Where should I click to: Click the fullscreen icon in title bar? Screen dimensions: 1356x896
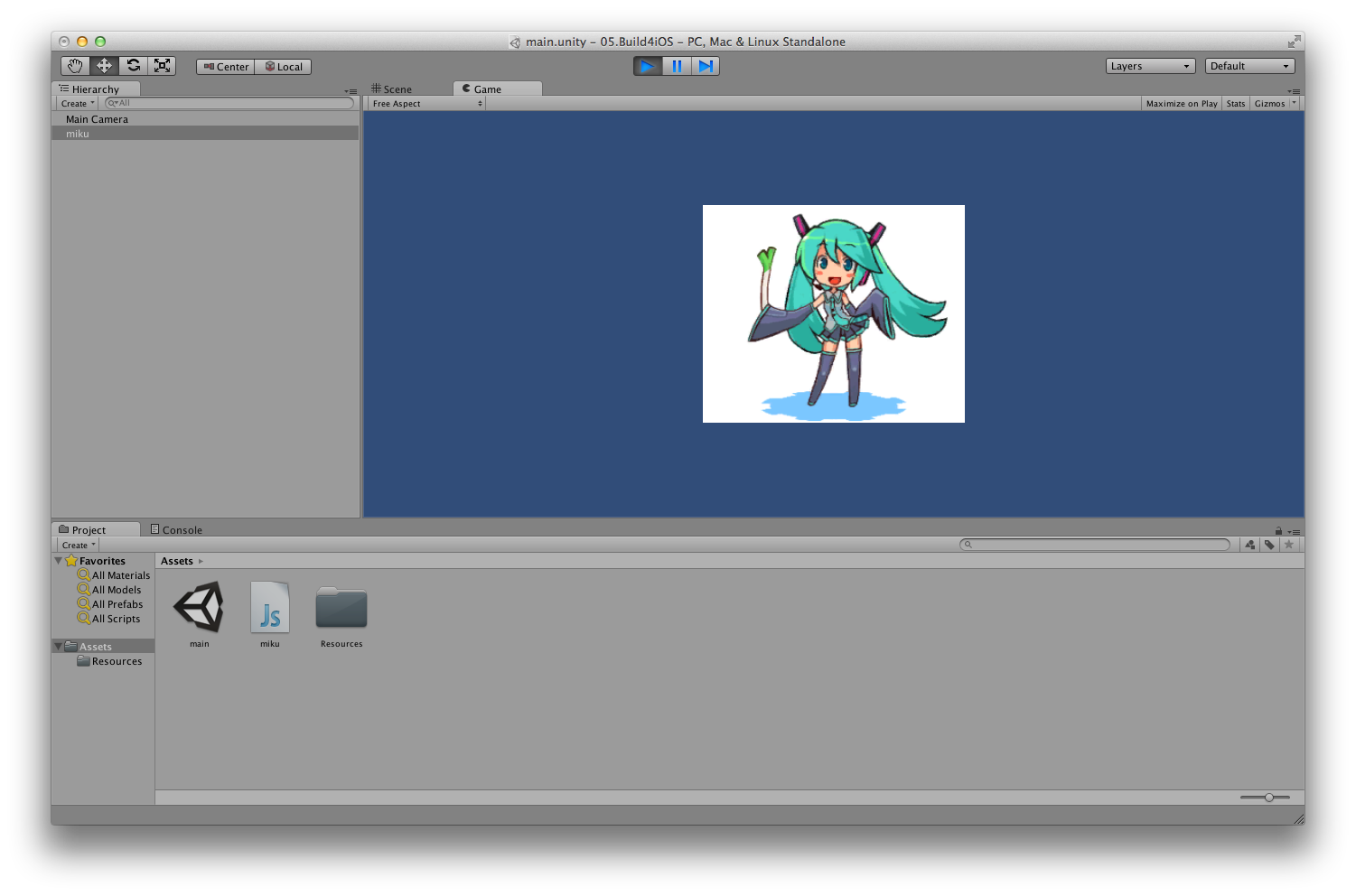pos(1294,42)
